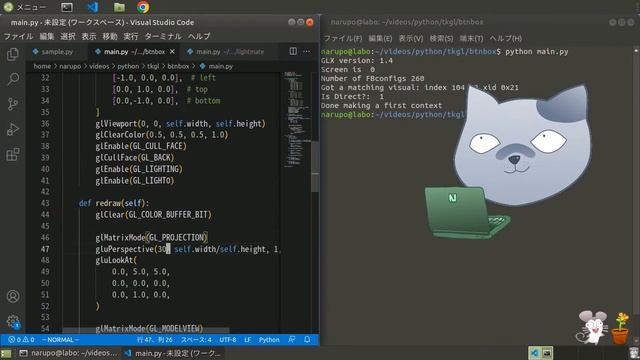Open the system メニュー button

tap(24, 7)
